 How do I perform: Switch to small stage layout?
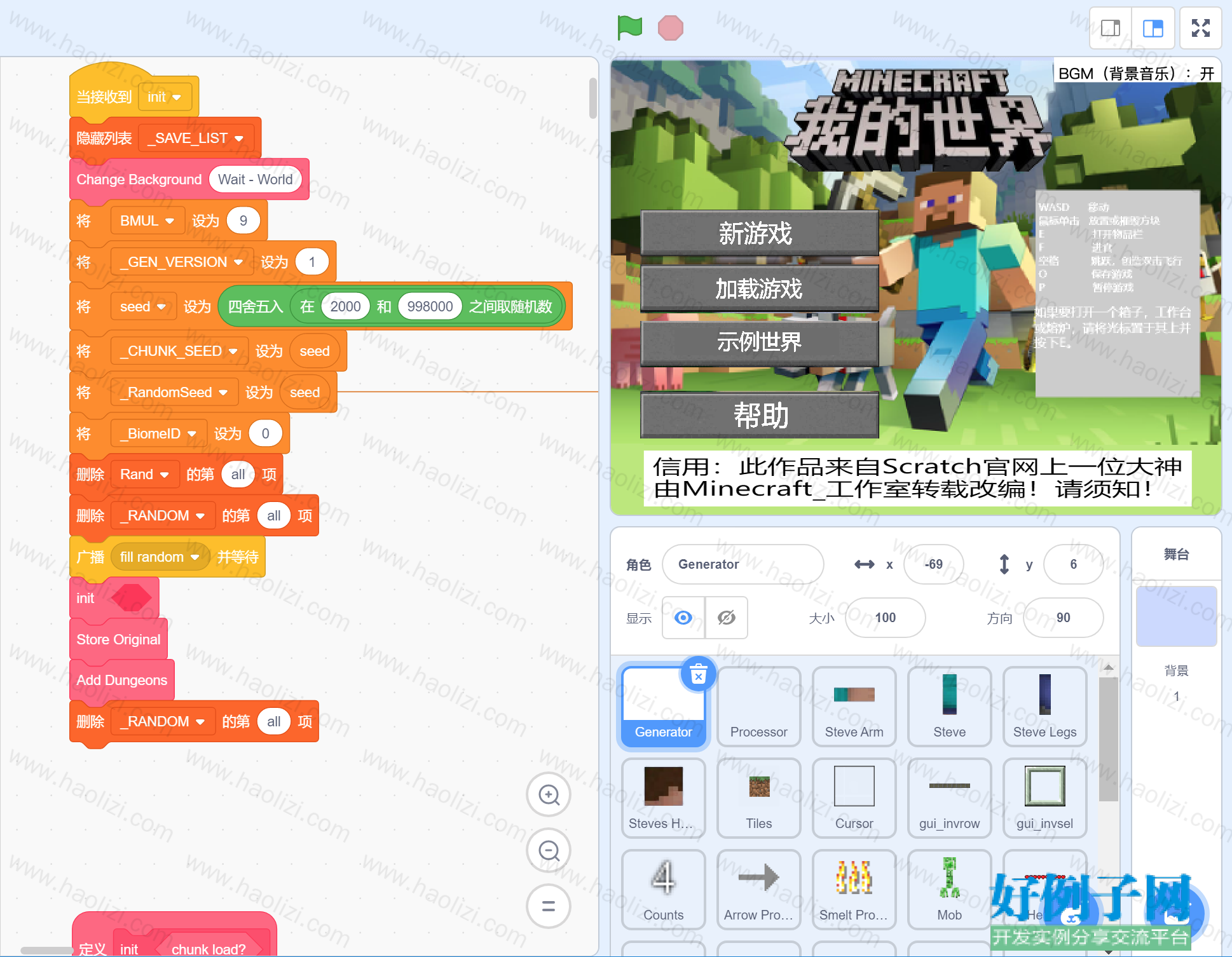coord(1111,28)
